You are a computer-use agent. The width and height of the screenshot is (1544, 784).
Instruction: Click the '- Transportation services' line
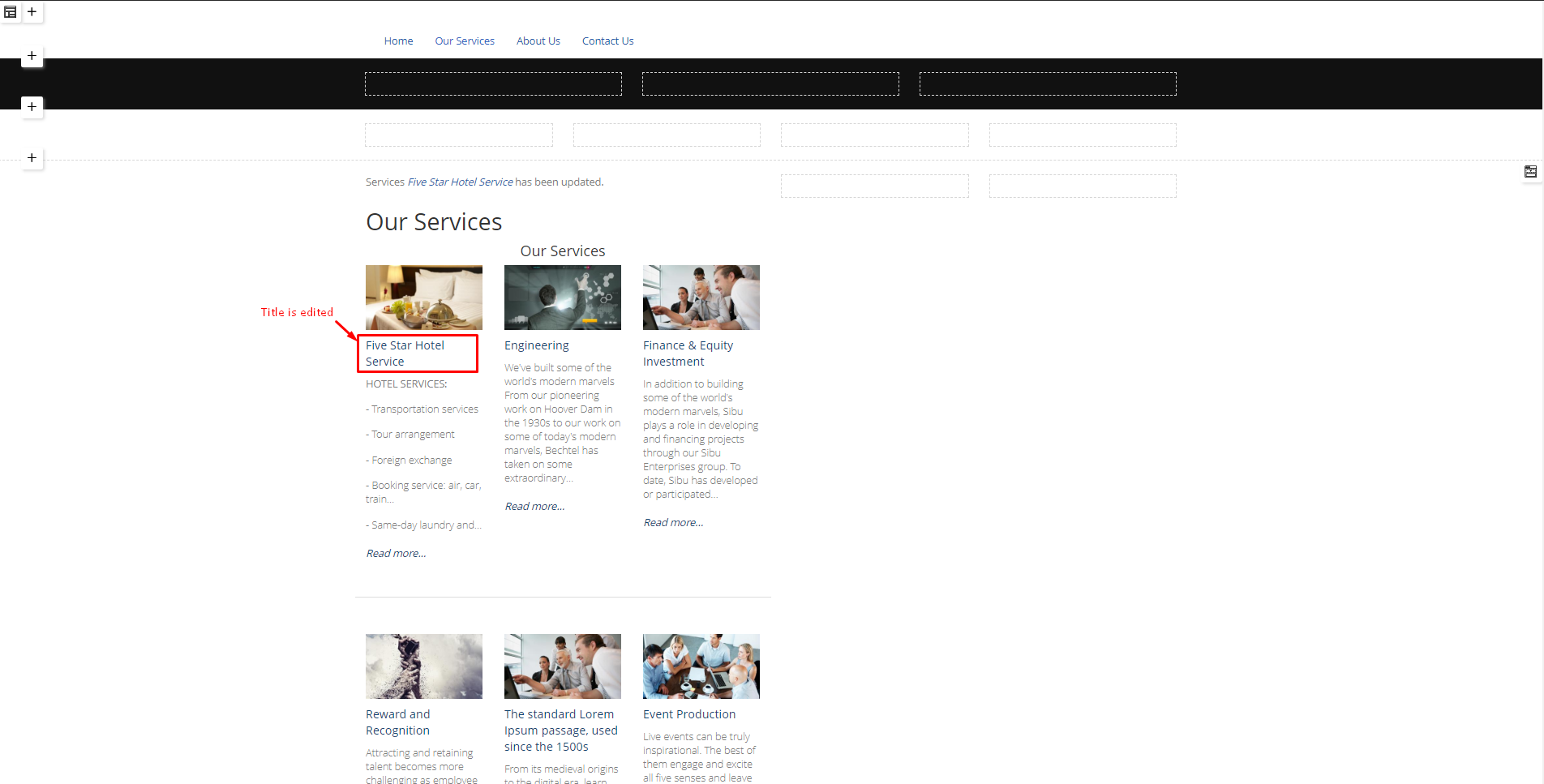tap(422, 409)
